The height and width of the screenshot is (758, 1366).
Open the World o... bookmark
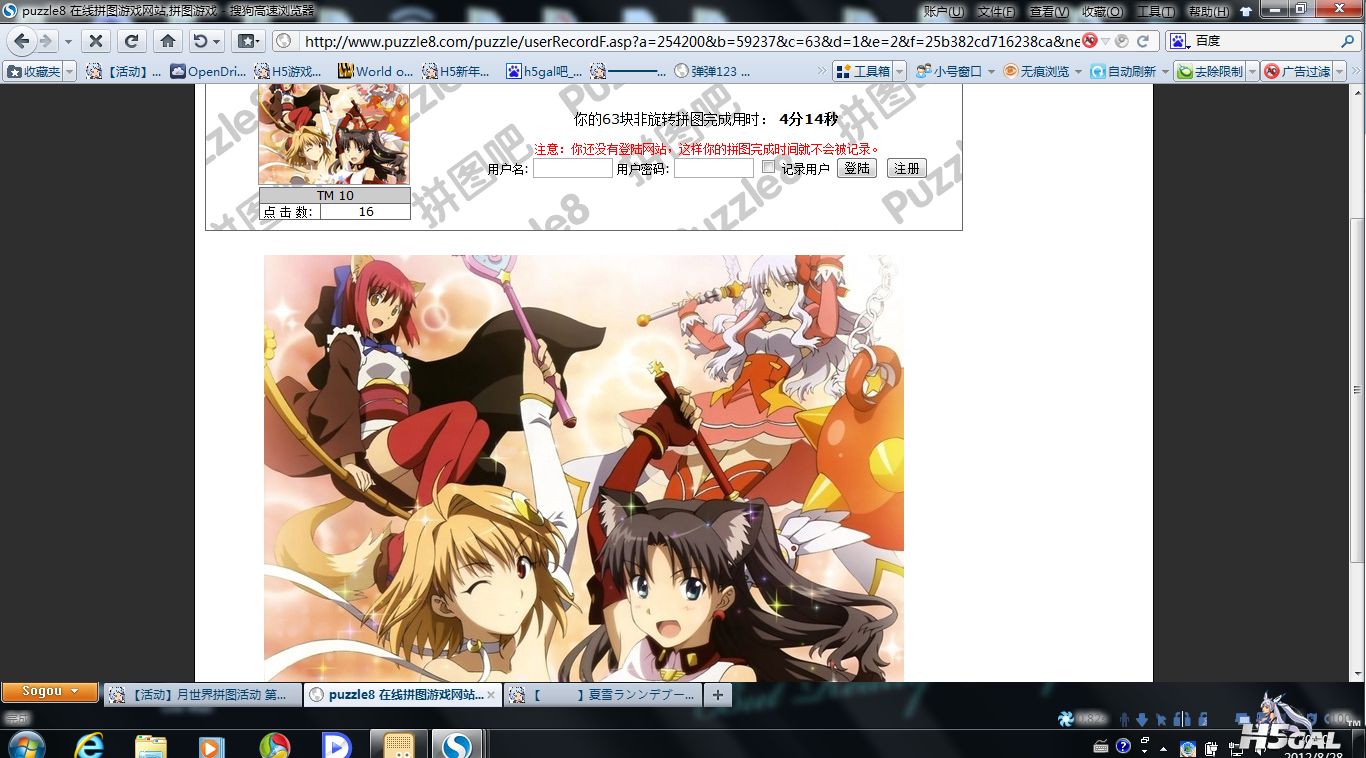(x=375, y=71)
